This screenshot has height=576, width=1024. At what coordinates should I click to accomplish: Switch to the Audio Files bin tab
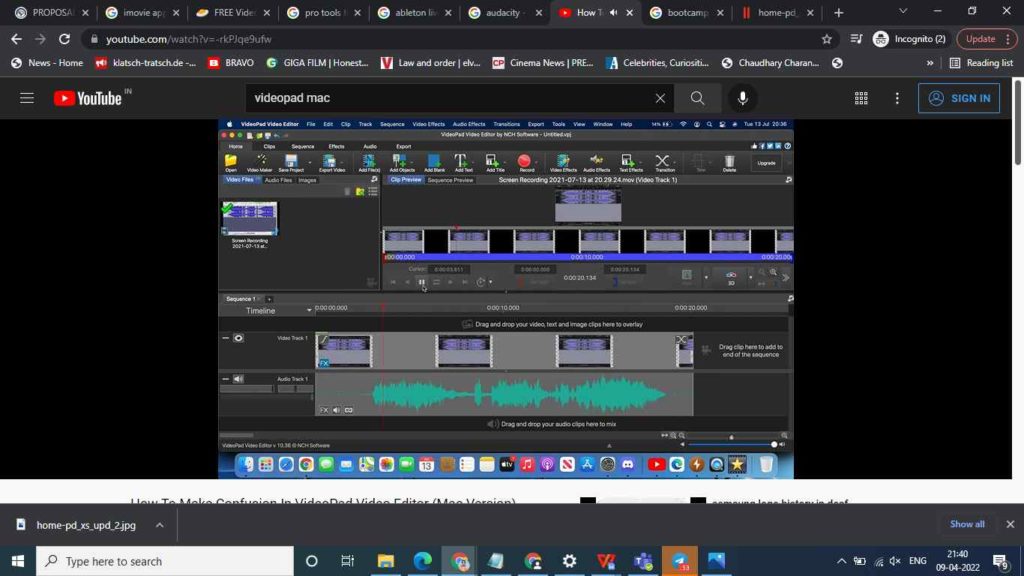[x=278, y=180]
